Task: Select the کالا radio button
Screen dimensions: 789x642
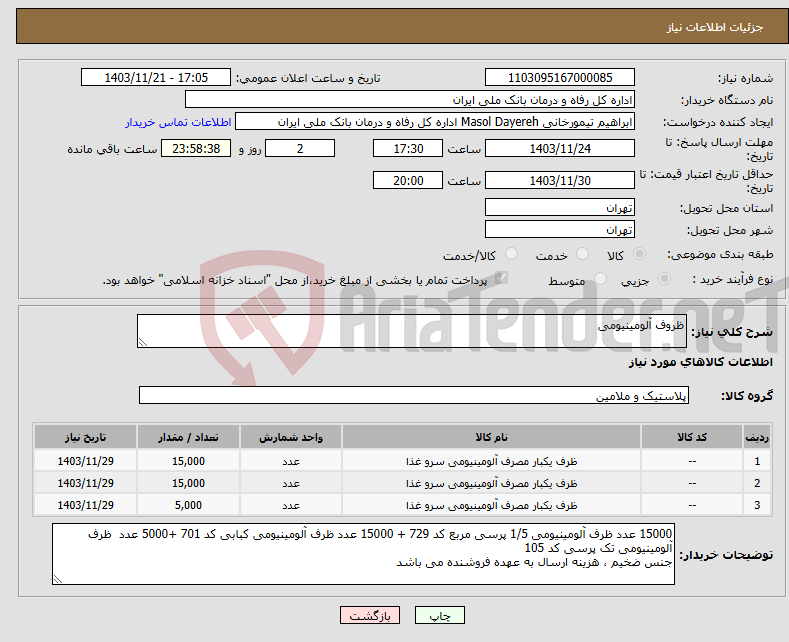Action: [x=639, y=254]
